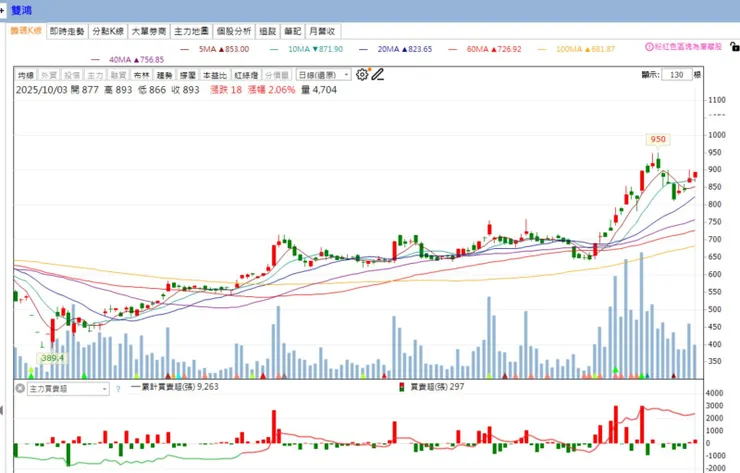Toggle 投信 overlay button
The image size is (740, 473).
click(72, 75)
